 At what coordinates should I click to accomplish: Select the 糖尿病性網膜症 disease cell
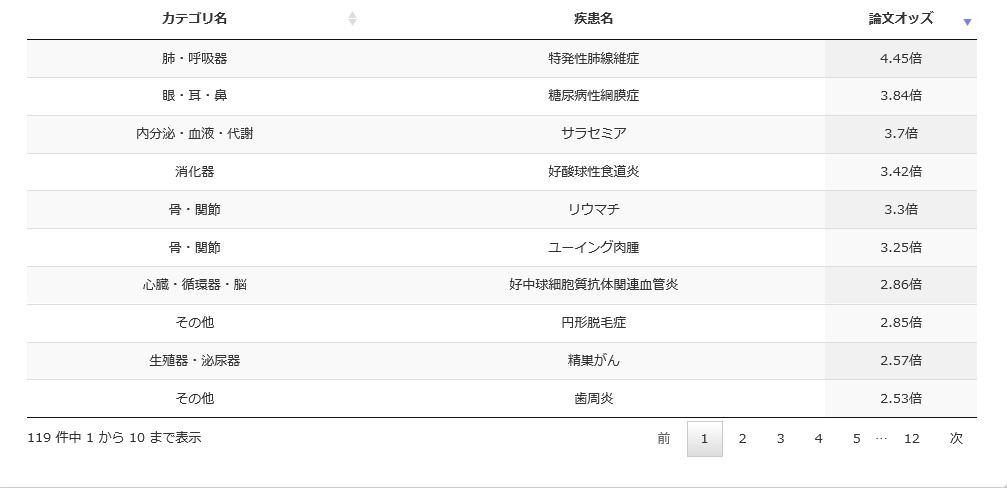coord(593,96)
